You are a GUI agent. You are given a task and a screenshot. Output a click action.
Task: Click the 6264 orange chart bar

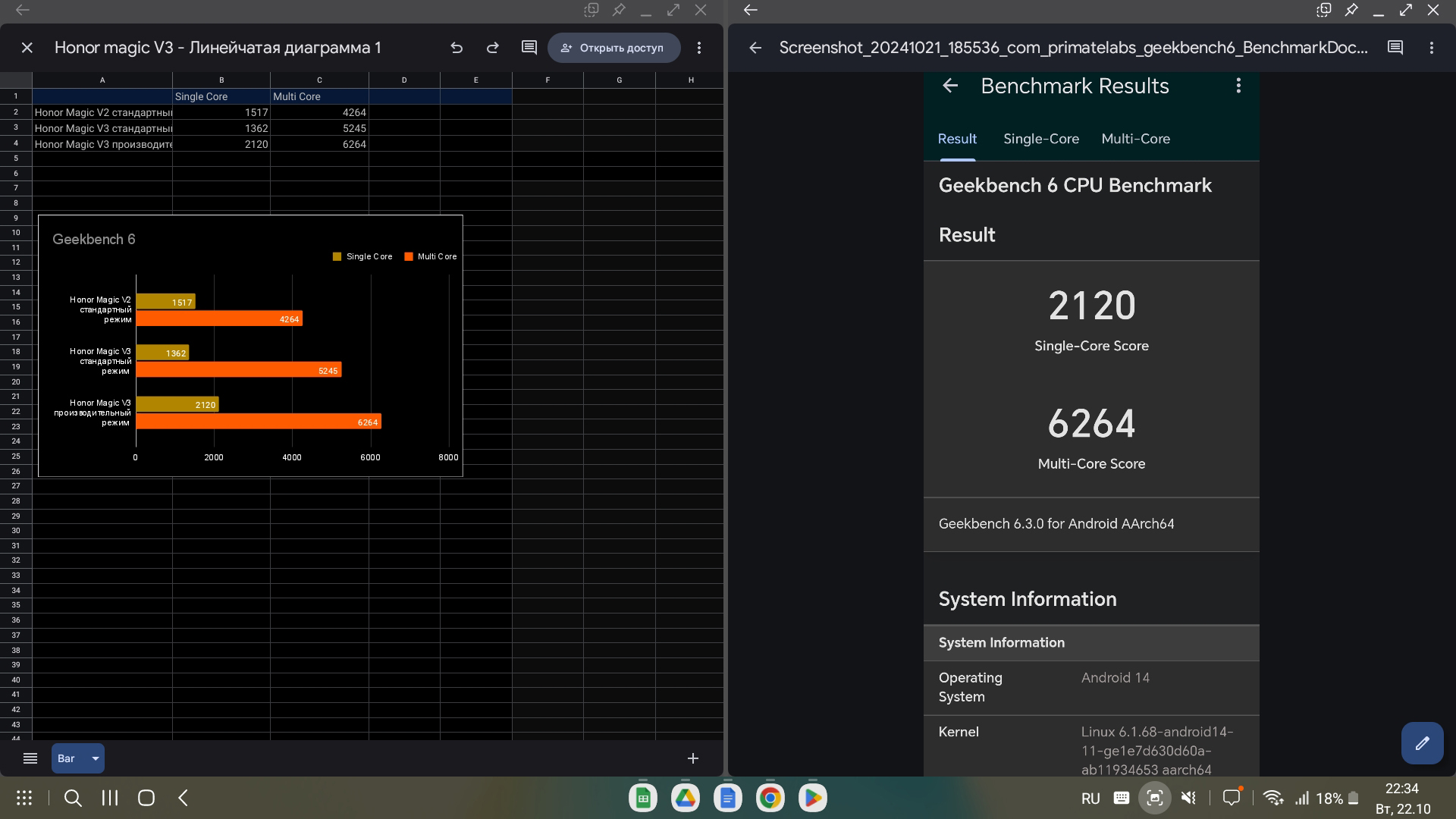(259, 422)
